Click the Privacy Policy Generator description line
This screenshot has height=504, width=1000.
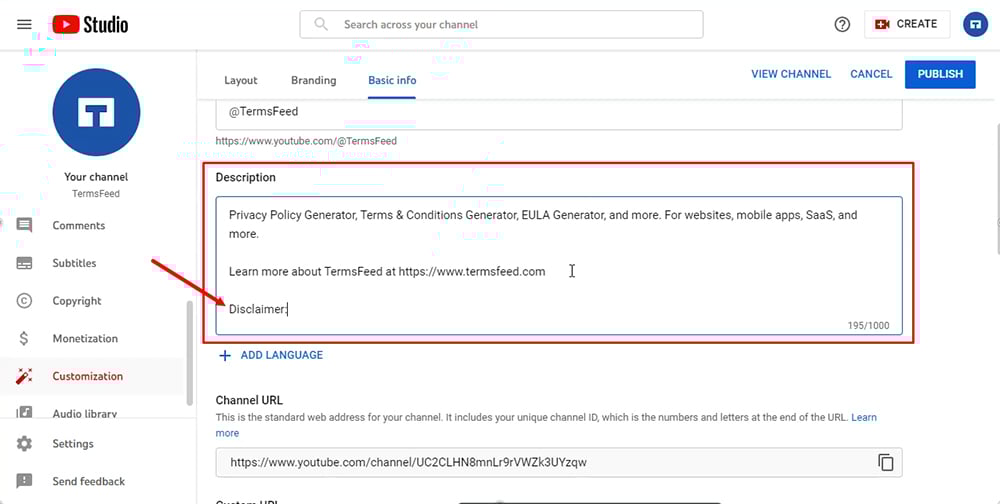(543, 215)
